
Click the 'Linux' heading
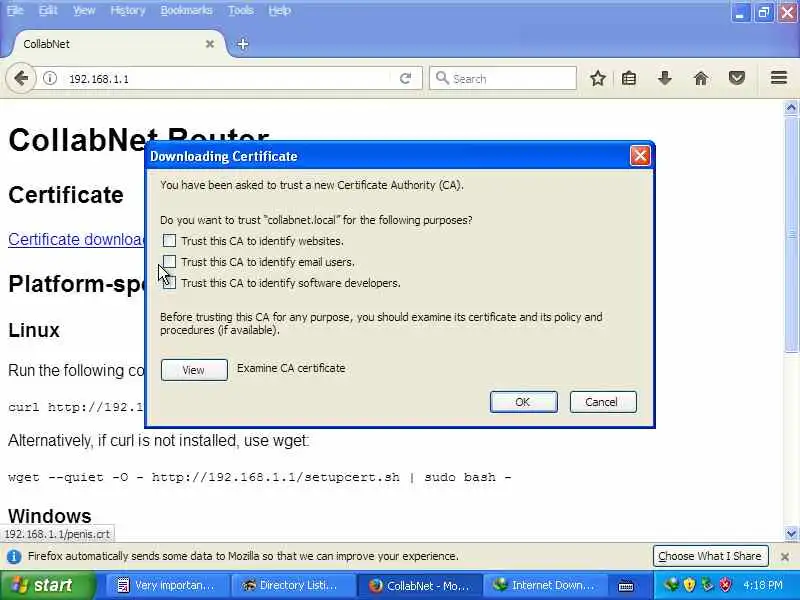(x=34, y=330)
